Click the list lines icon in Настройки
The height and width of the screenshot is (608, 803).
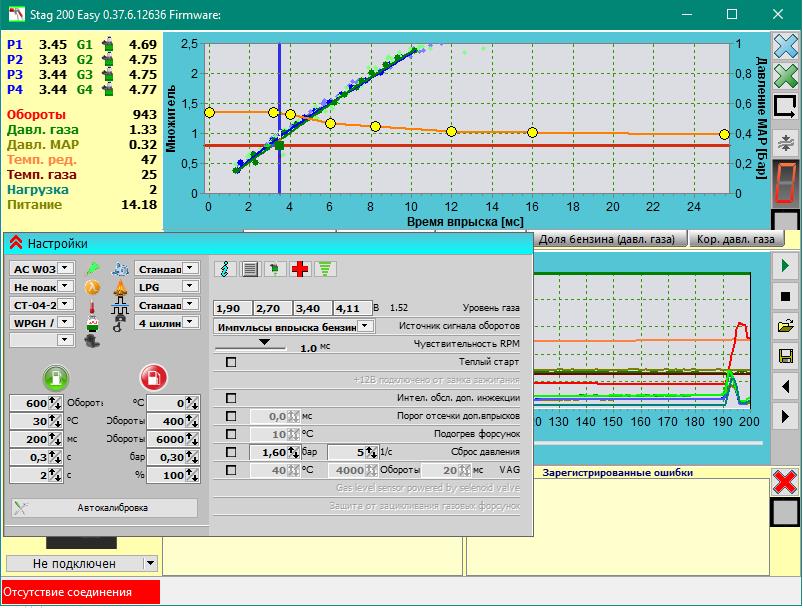click(x=250, y=269)
